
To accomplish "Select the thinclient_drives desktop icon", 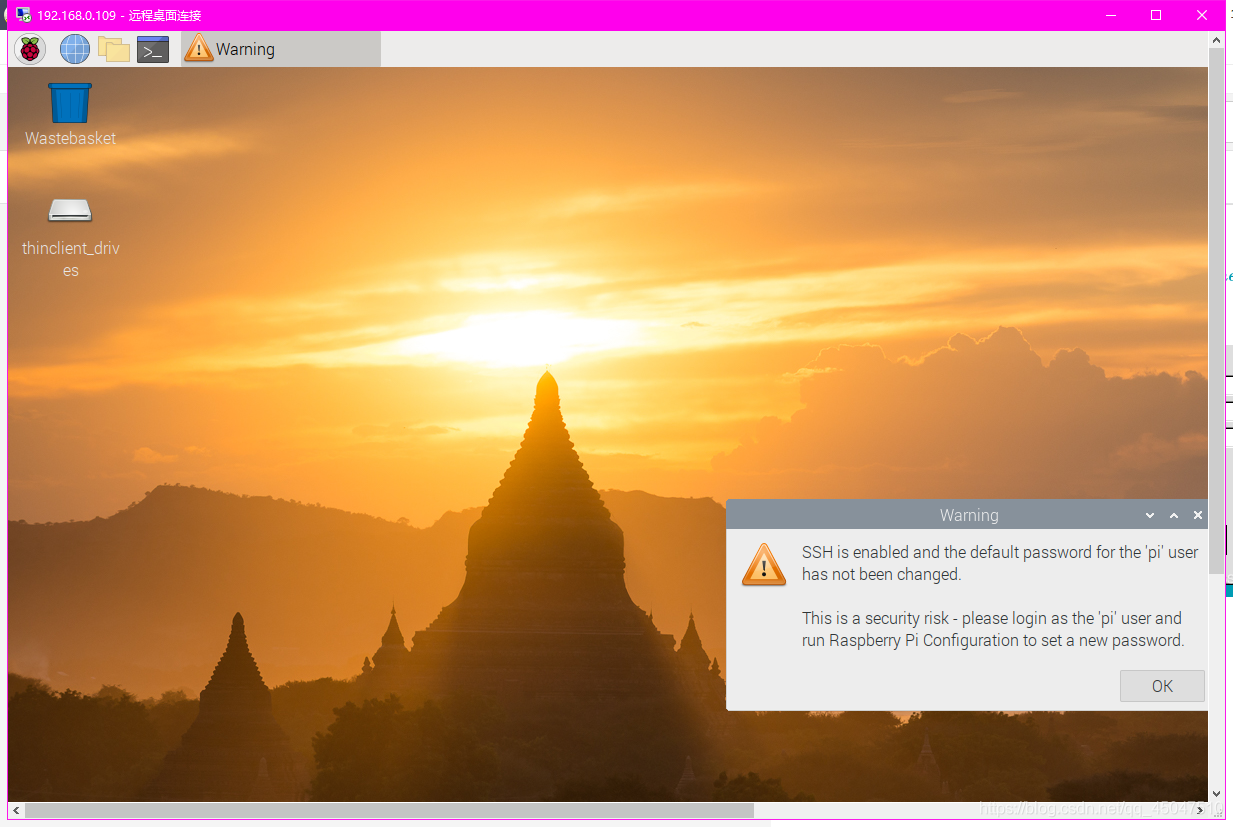I will (x=70, y=238).
